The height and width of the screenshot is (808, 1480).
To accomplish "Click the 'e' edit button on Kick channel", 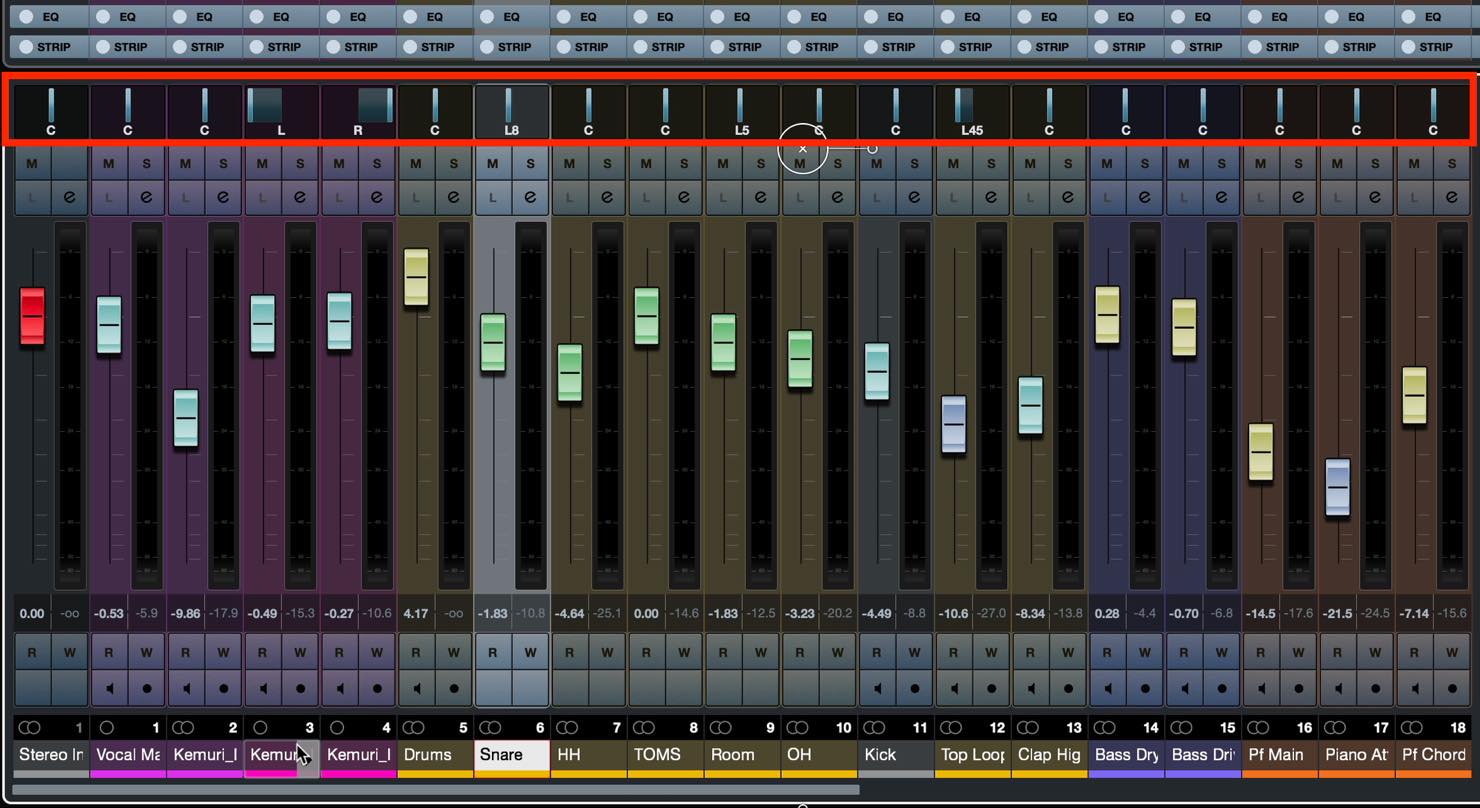I will tap(914, 197).
